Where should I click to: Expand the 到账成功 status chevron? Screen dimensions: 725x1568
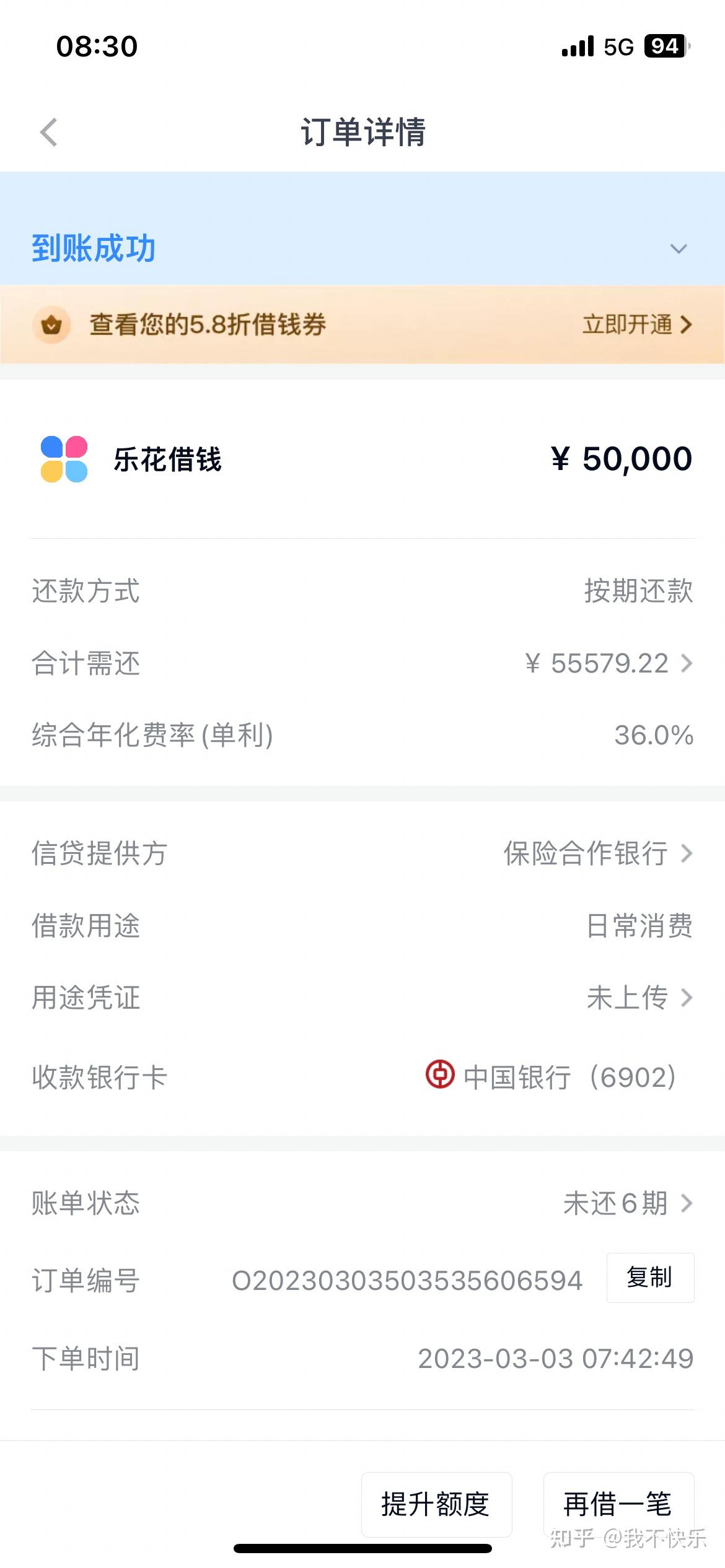point(679,249)
